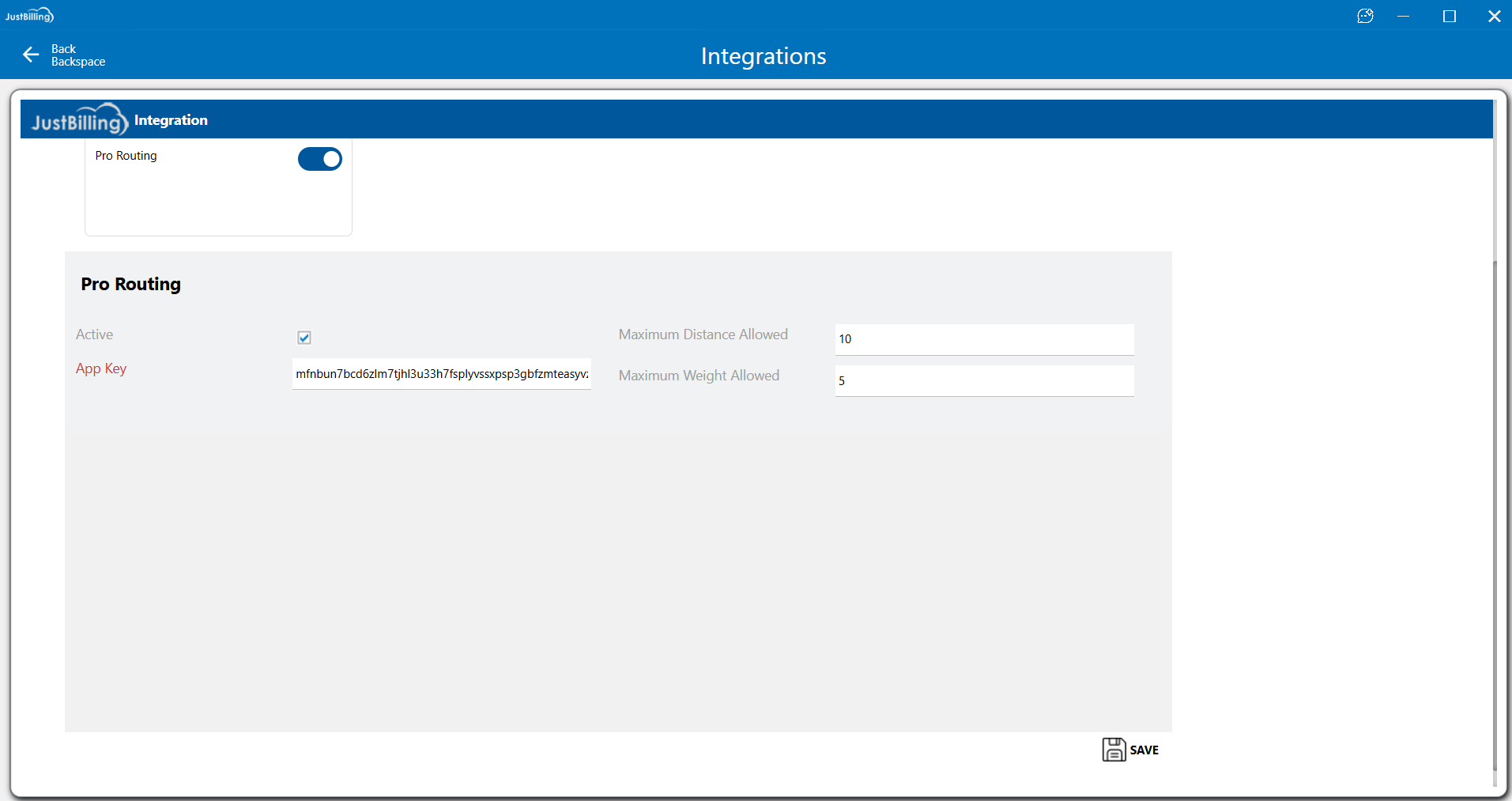Turn off the Pro Routing toggle switch
Image resolution: width=1512 pixels, height=801 pixels.
pyautogui.click(x=320, y=159)
